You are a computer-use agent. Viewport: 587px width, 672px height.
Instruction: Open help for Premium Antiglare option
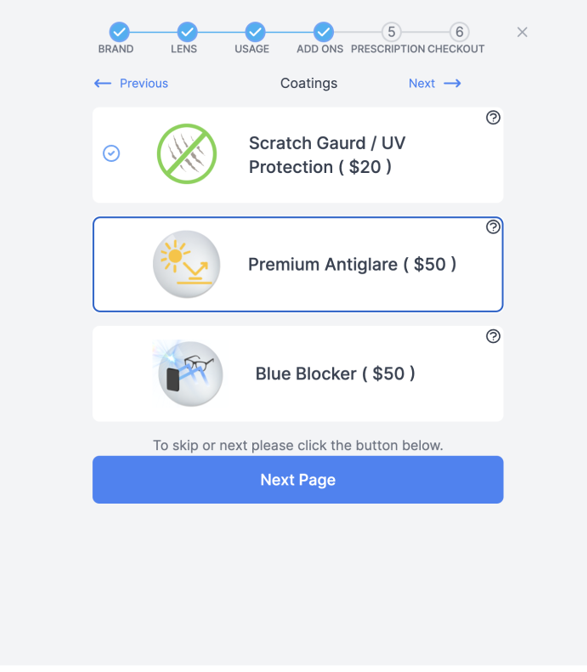pos(493,227)
